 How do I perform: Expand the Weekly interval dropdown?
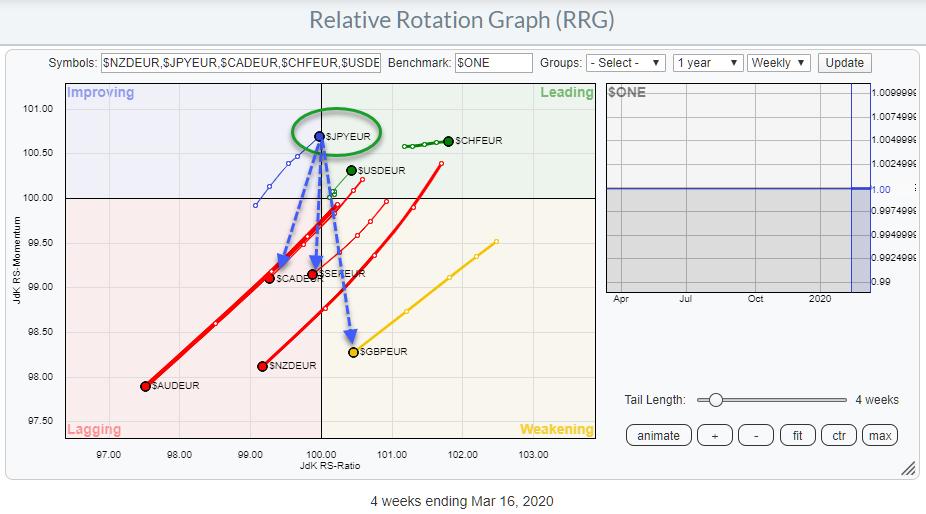[x=778, y=63]
